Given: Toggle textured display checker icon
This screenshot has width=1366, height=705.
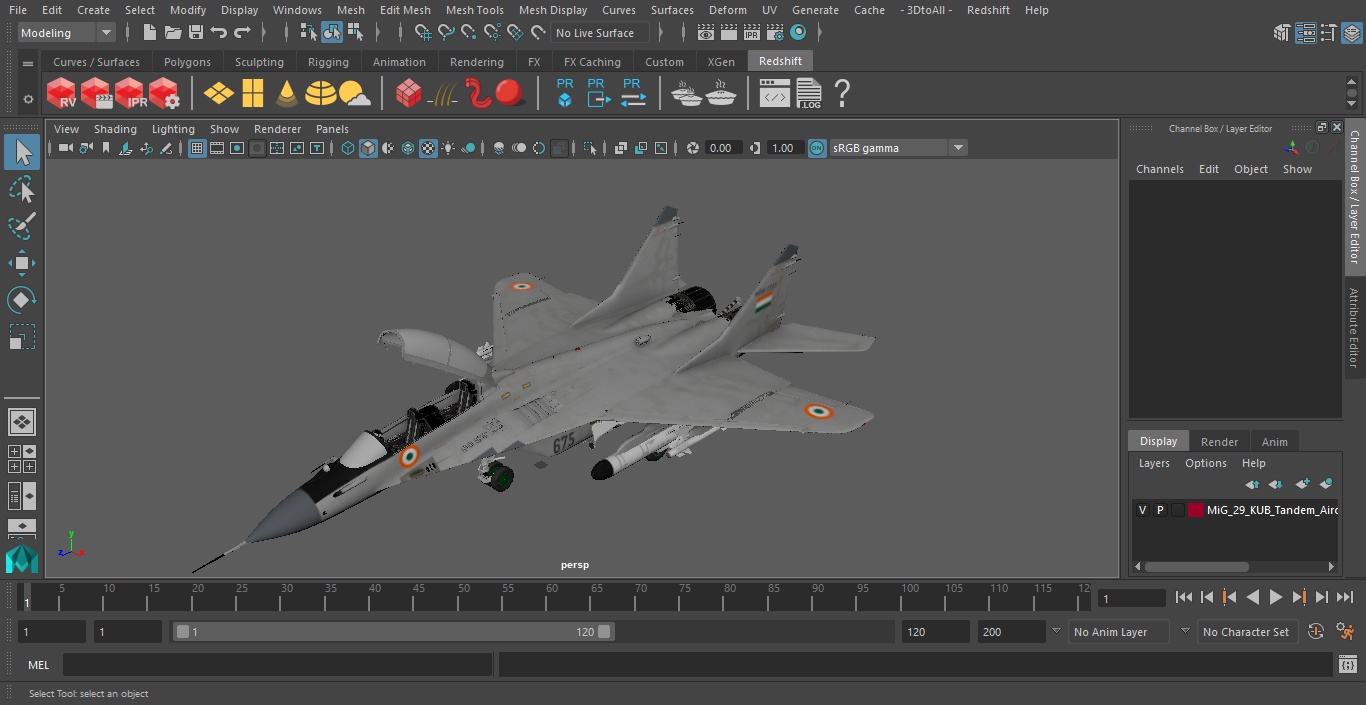Looking at the screenshot, I should point(428,148).
